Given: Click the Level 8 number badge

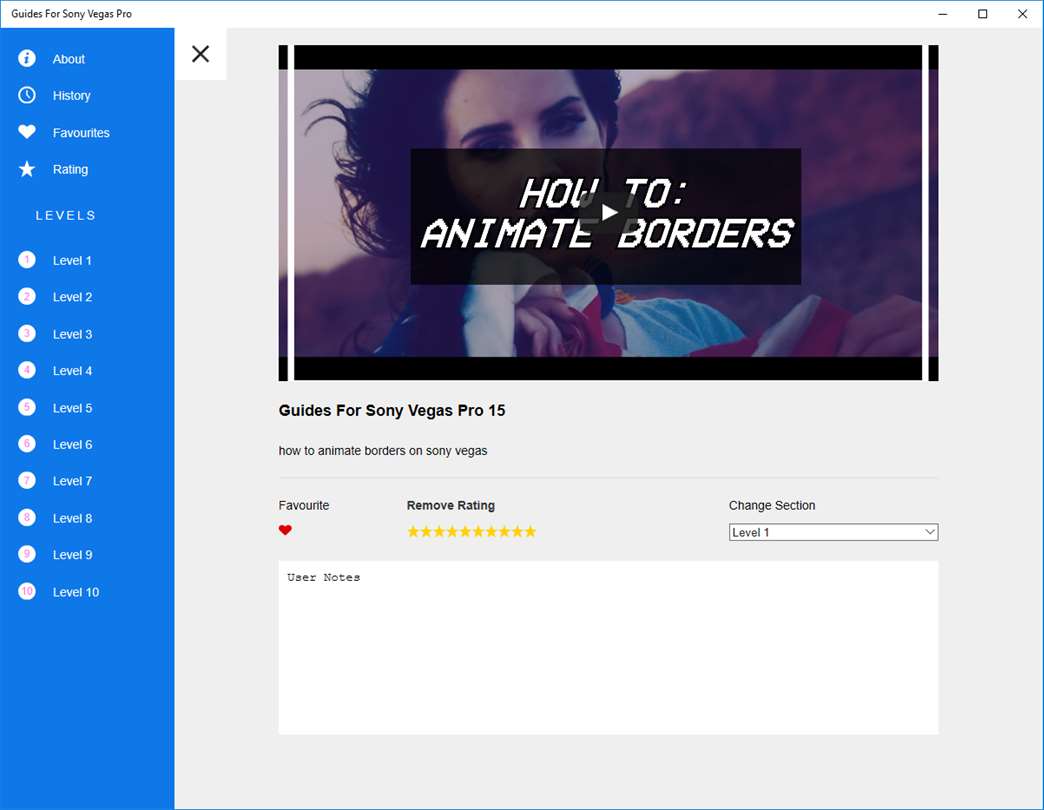Looking at the screenshot, I should pyautogui.click(x=27, y=518).
